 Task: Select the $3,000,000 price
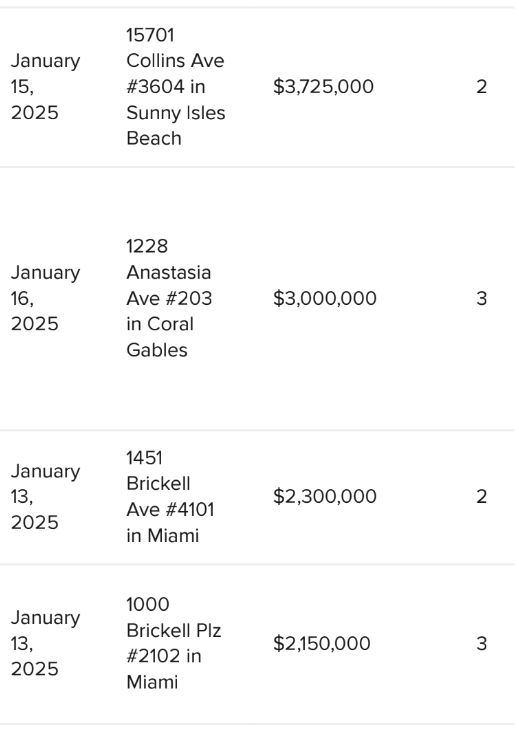click(x=325, y=298)
